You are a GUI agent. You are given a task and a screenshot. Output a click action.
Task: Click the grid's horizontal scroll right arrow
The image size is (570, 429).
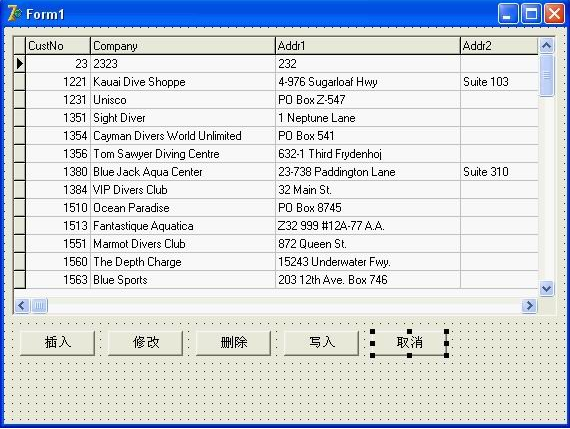(529, 306)
